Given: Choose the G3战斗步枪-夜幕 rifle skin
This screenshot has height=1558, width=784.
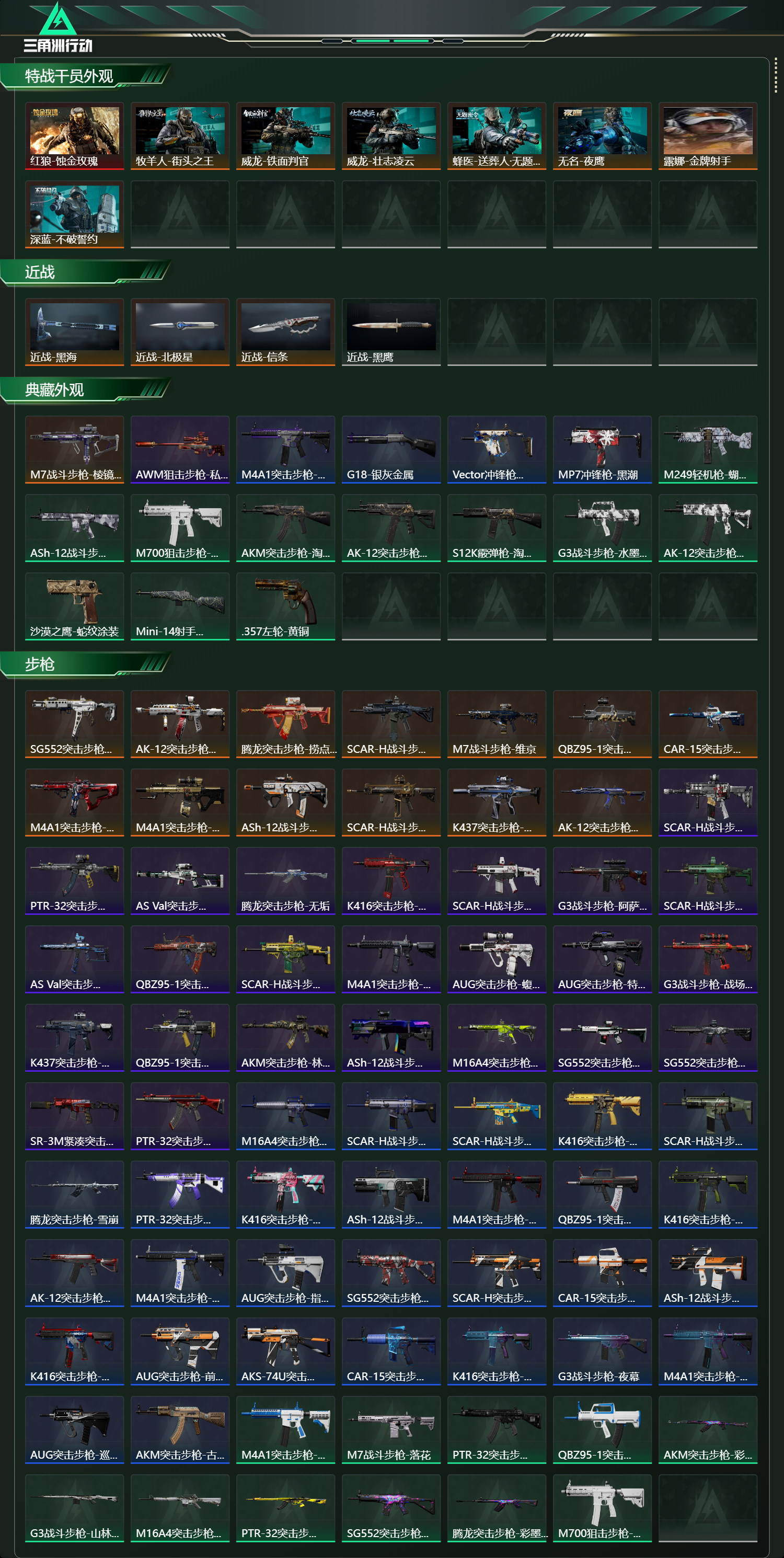Looking at the screenshot, I should click(602, 1351).
